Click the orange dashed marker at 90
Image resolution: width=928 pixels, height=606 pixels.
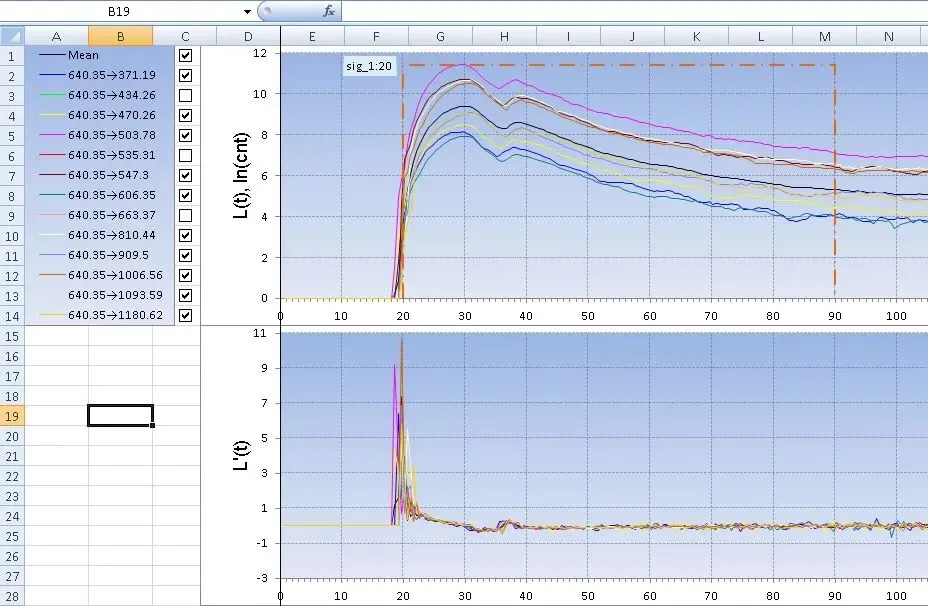(835, 178)
